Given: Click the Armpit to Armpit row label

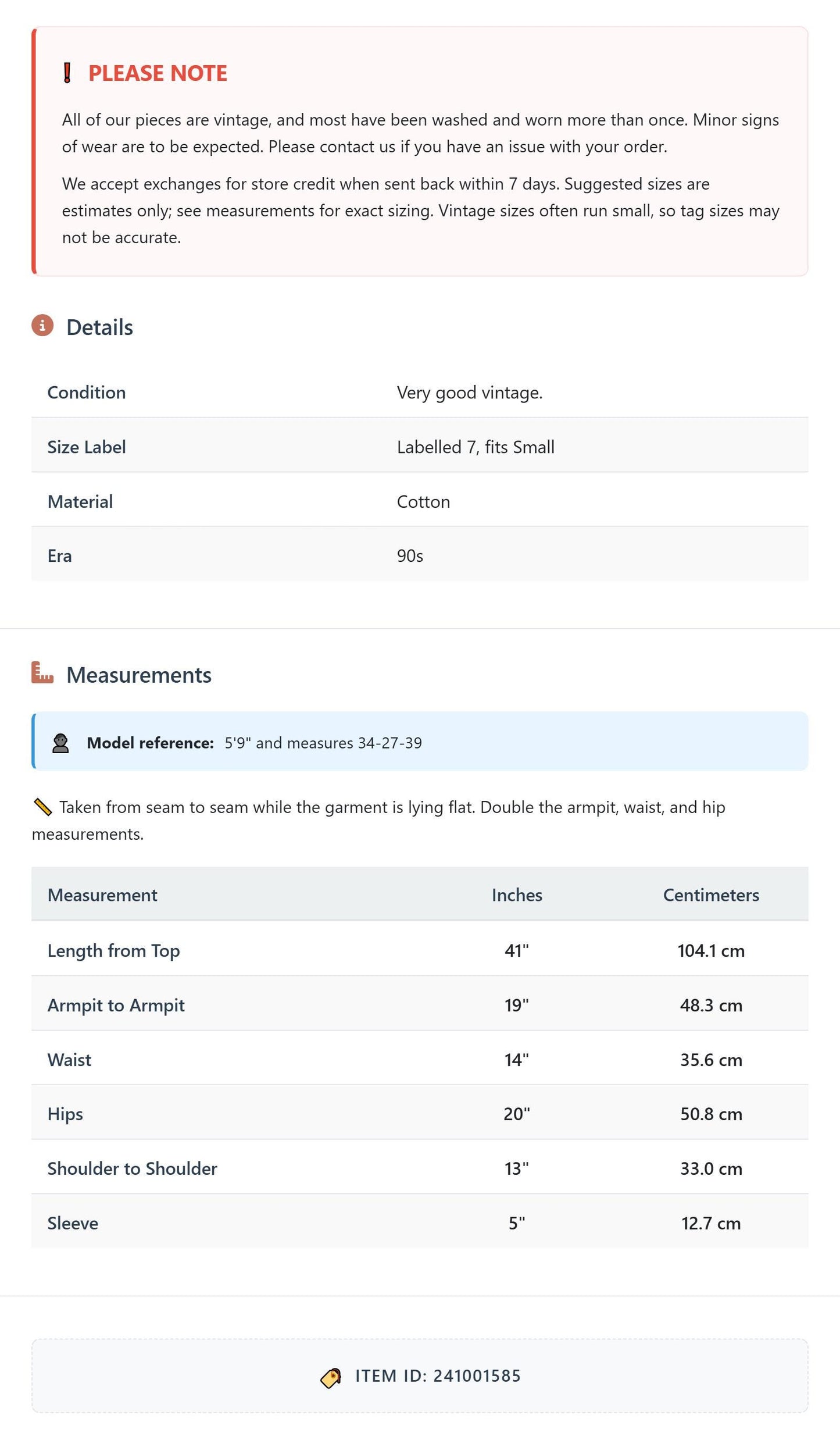Looking at the screenshot, I should (116, 1005).
